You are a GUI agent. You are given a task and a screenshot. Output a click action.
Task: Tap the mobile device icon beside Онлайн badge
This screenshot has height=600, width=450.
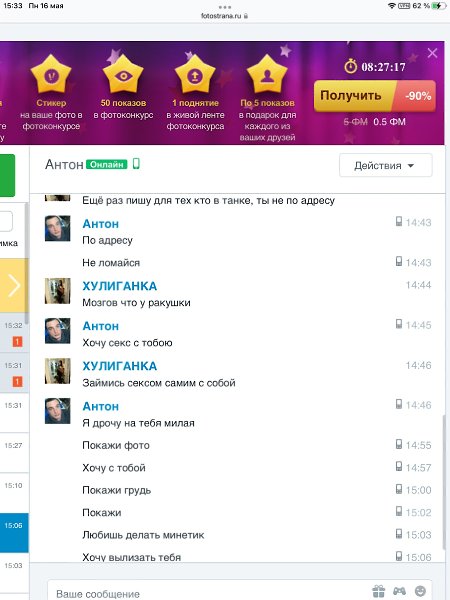pos(136,164)
